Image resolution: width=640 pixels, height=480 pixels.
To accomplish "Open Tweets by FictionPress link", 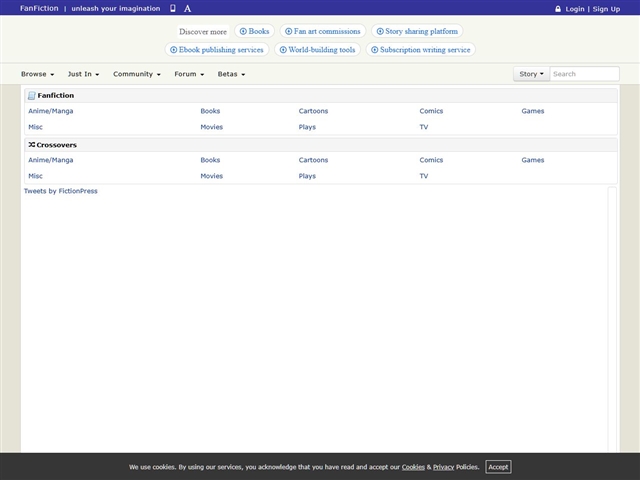I will coord(60,191).
